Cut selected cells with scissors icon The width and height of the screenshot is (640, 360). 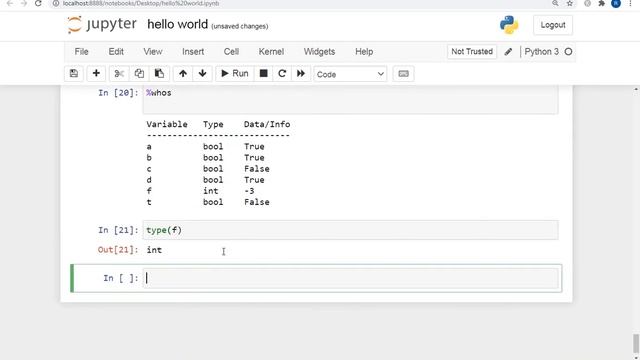(x=119, y=73)
